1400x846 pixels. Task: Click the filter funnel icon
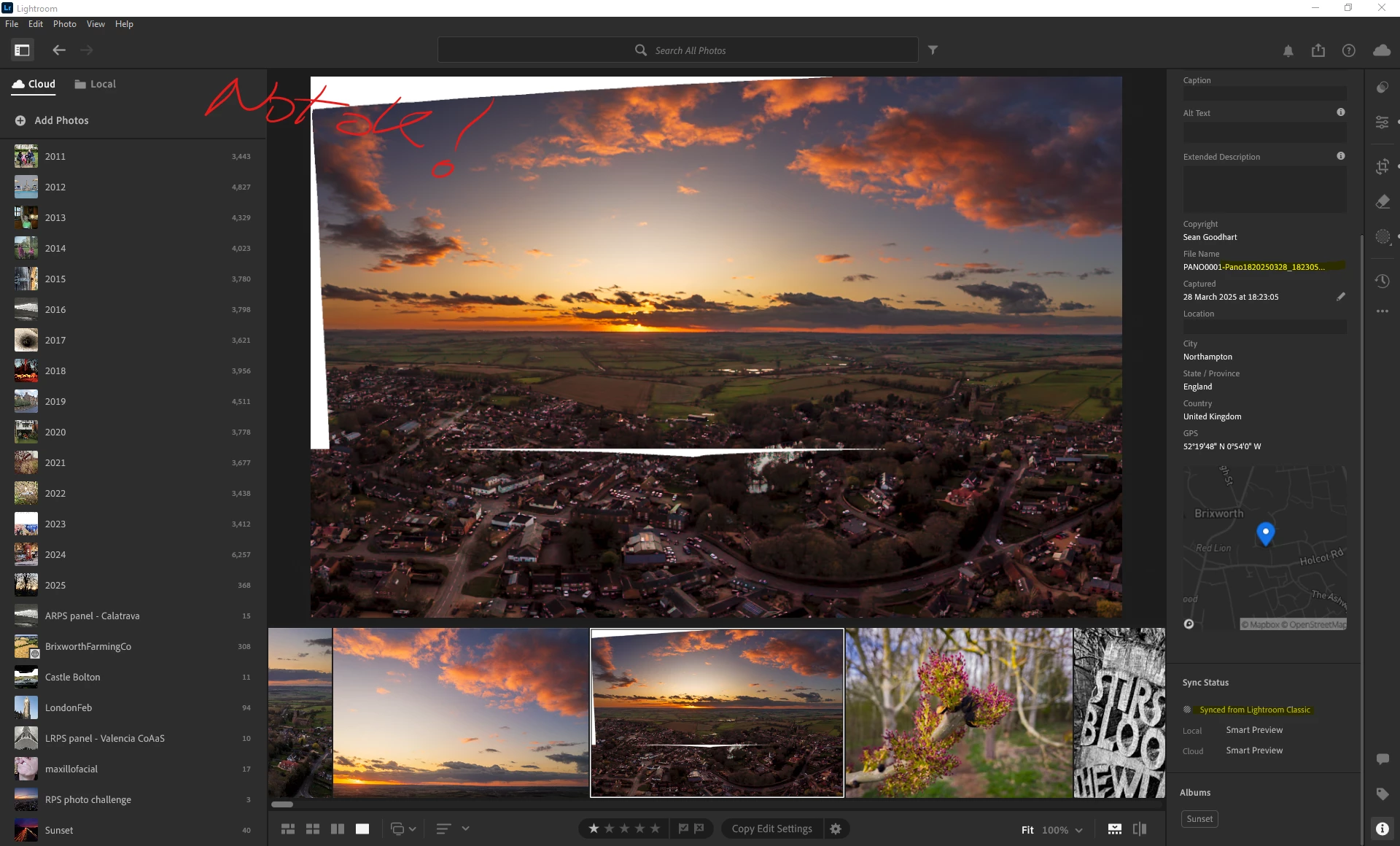pos(933,50)
